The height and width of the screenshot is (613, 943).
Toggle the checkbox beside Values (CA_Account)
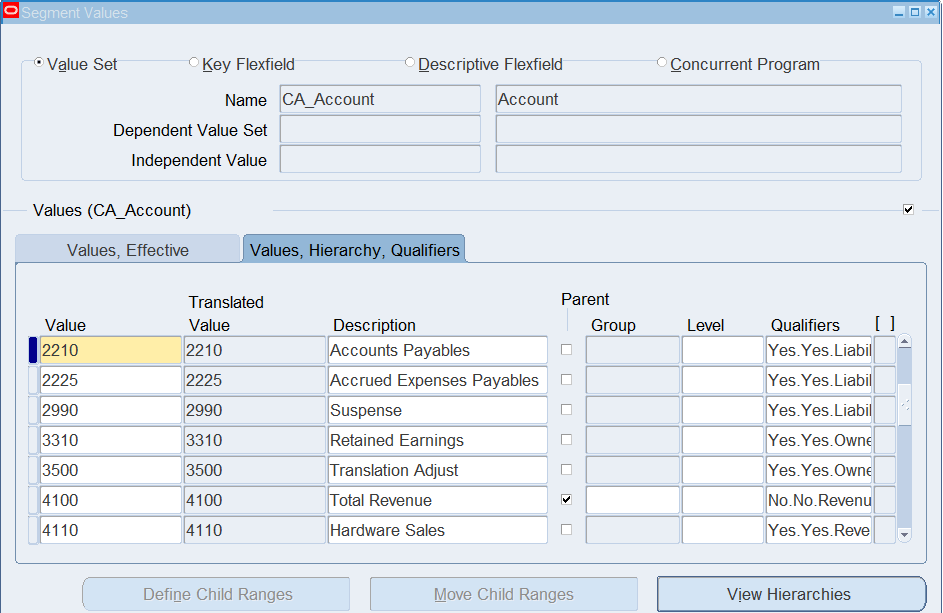pyautogui.click(x=908, y=209)
